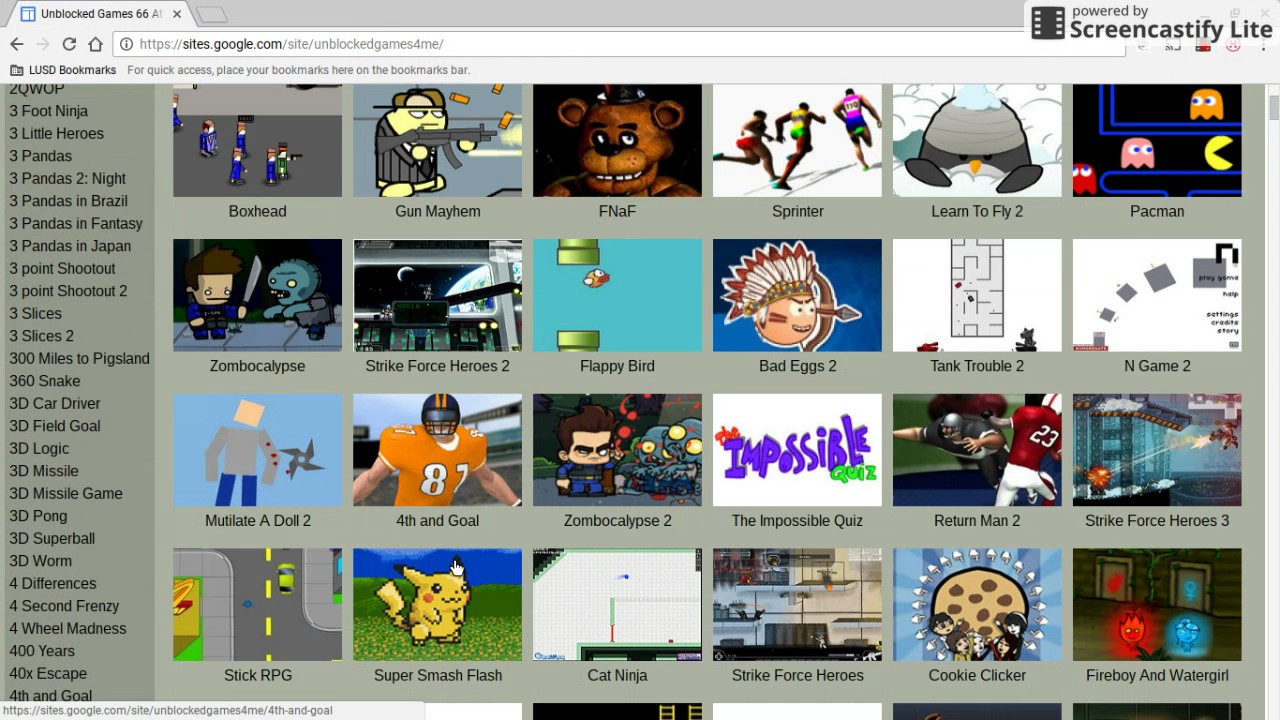Open 3D Missile Game sidebar link
1280x720 pixels.
coord(66,493)
